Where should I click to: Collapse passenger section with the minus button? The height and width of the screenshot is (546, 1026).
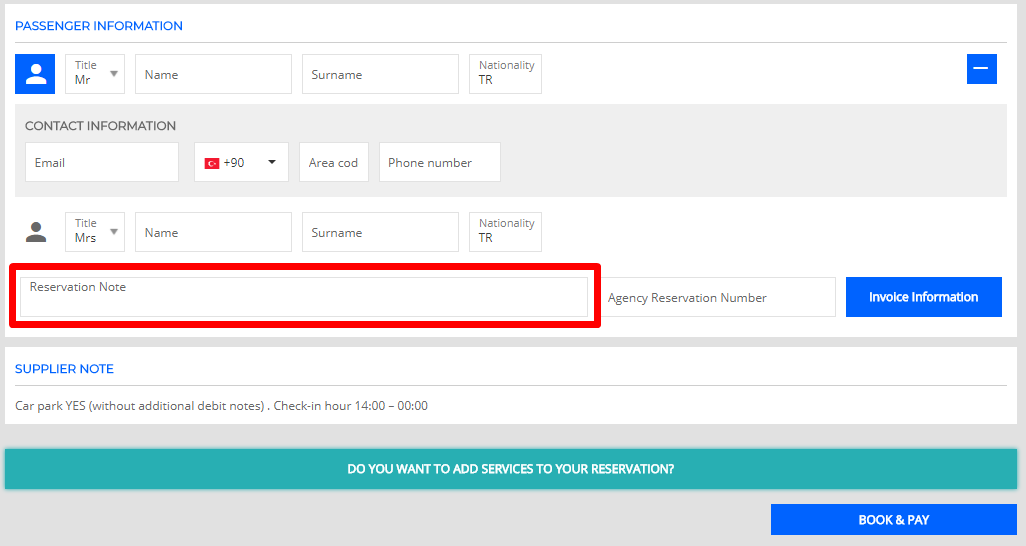981,69
